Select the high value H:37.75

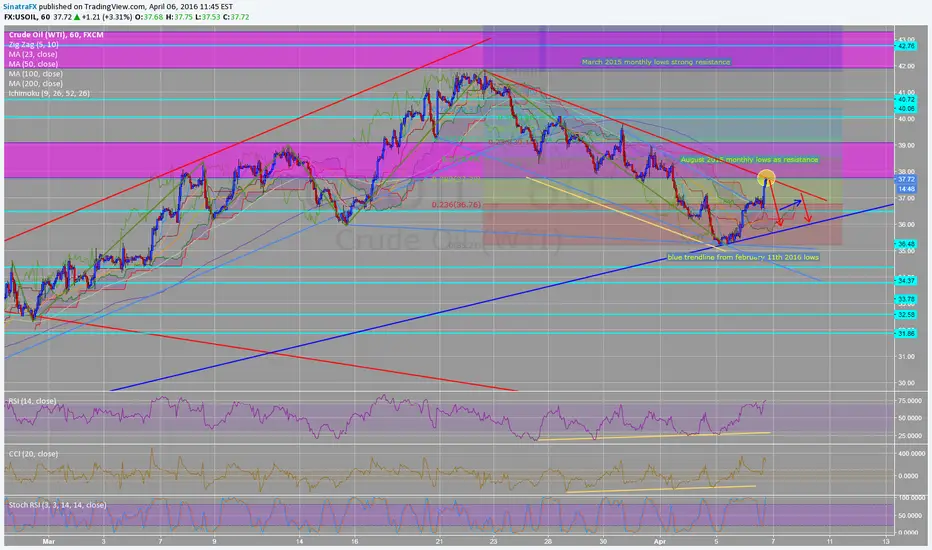[x=180, y=17]
